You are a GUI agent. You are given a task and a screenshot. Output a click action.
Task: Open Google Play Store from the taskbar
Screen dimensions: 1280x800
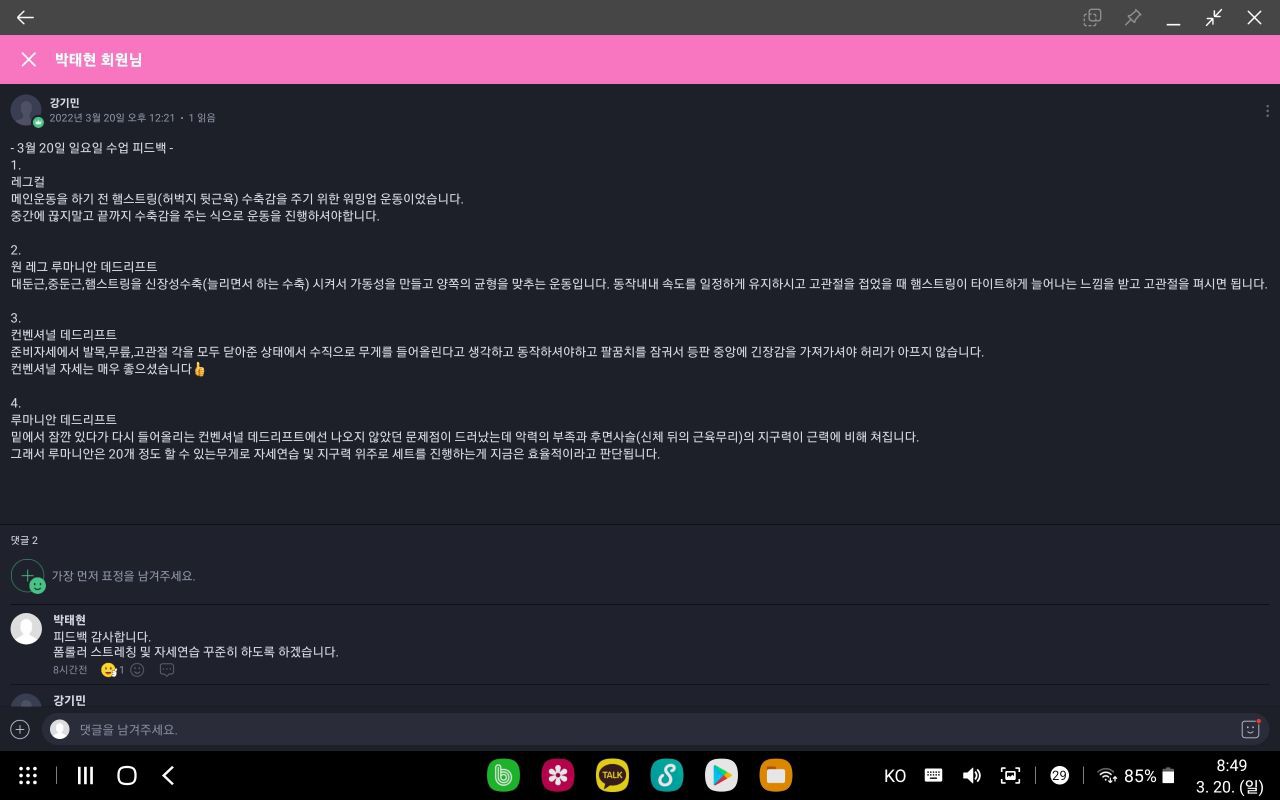point(721,775)
